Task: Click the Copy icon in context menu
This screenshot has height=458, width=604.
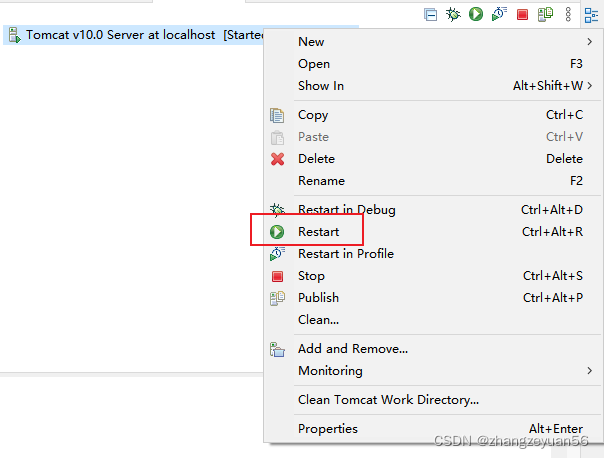Action: point(277,115)
